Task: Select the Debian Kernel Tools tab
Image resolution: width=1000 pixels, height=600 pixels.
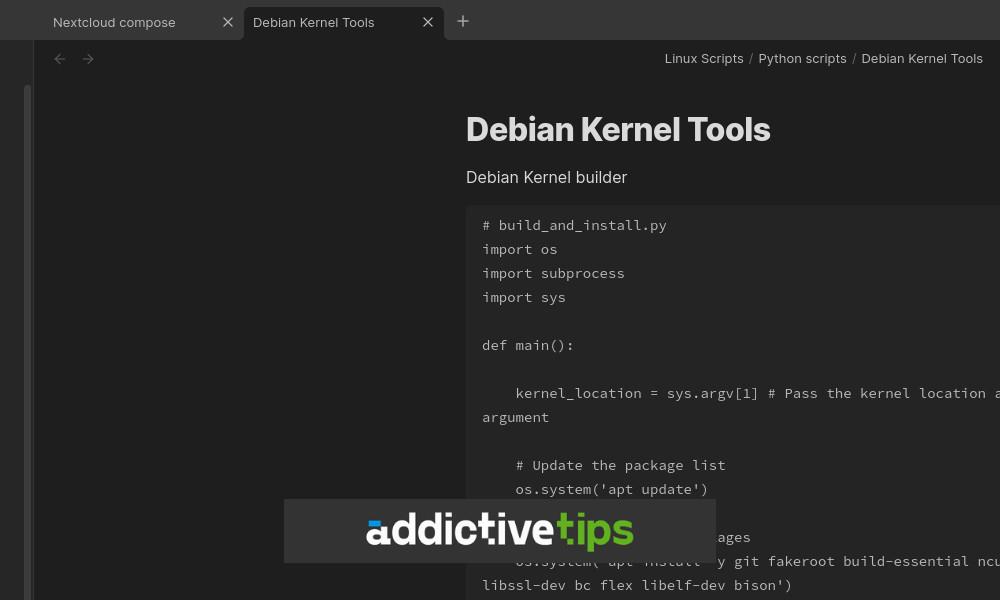Action: [x=313, y=22]
